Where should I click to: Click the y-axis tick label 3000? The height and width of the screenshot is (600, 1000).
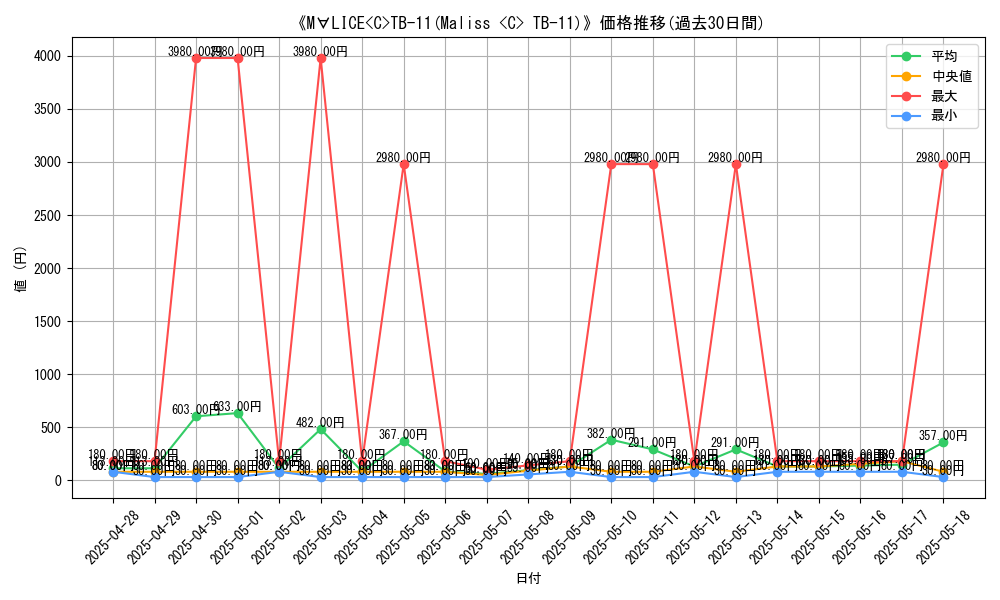pos(47,163)
